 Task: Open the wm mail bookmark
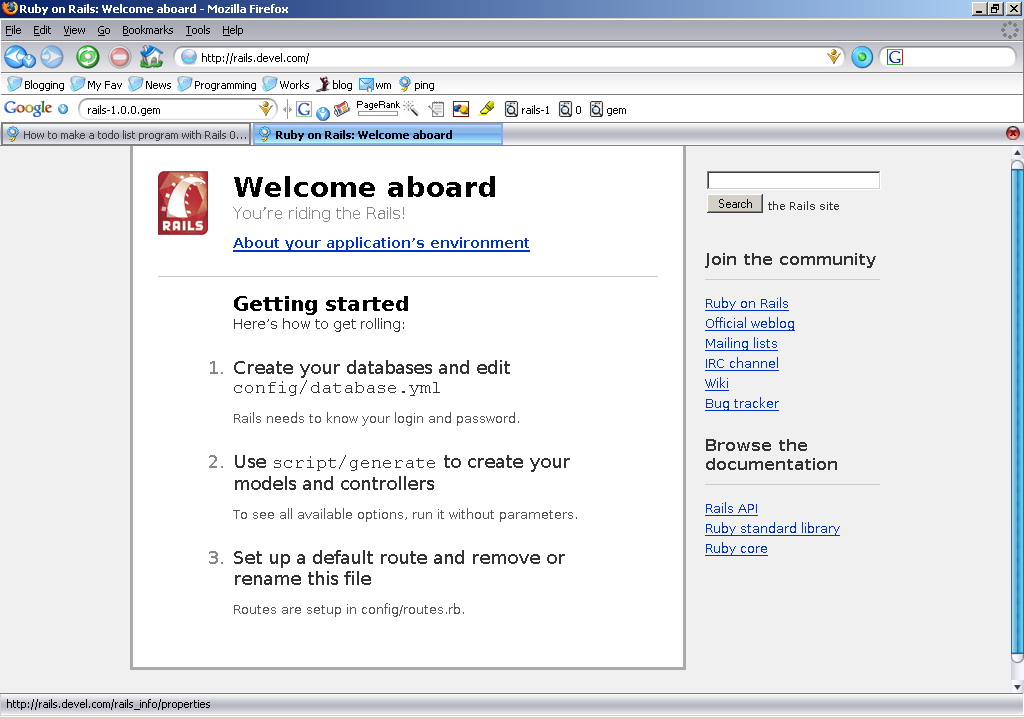(376, 85)
